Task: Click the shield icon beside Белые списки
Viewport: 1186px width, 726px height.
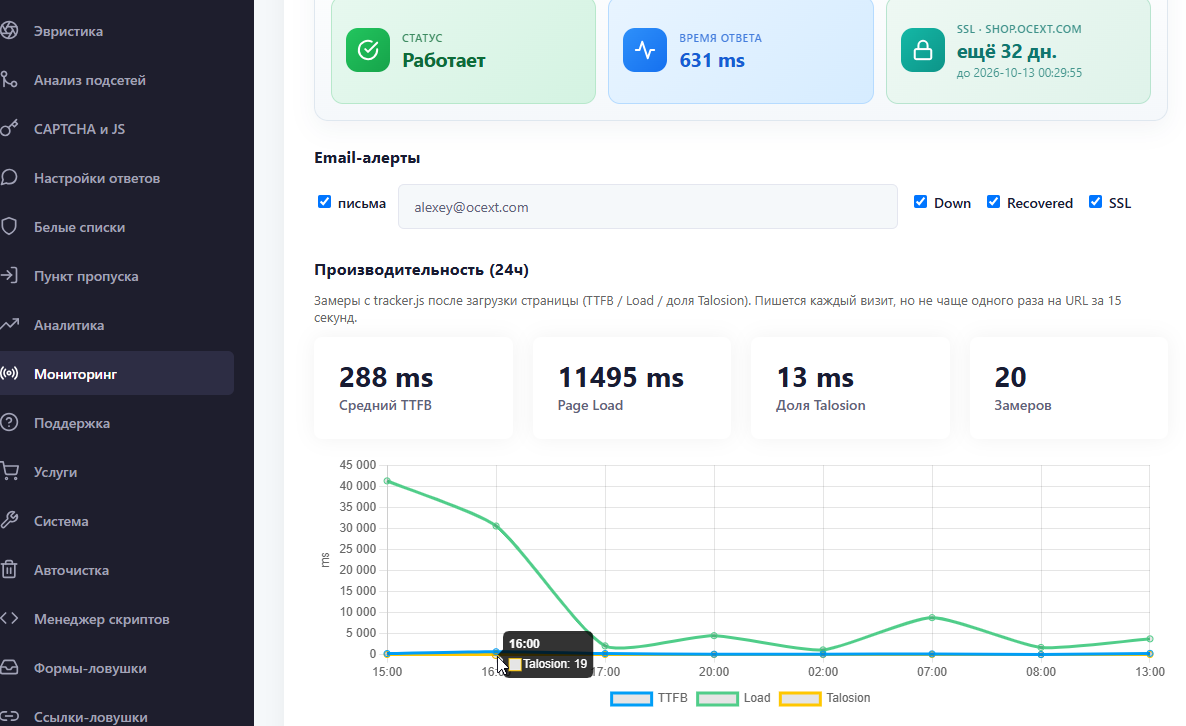Action: 9,227
